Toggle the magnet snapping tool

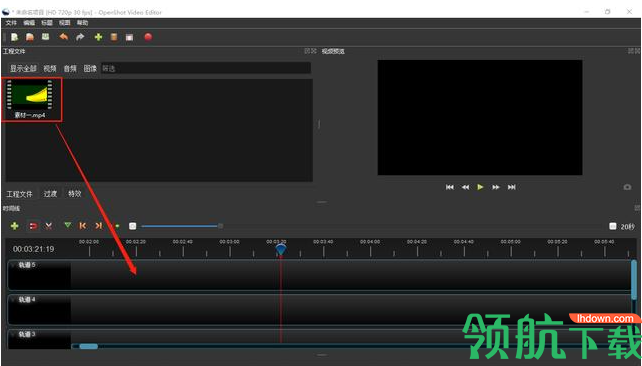coord(33,226)
